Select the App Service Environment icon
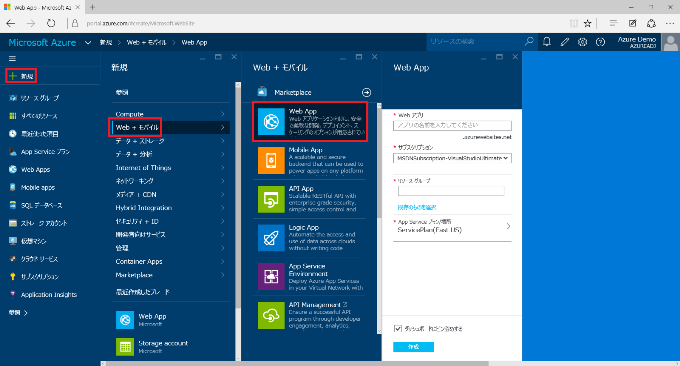Image resolution: width=680 pixels, height=366 pixels. (271, 276)
